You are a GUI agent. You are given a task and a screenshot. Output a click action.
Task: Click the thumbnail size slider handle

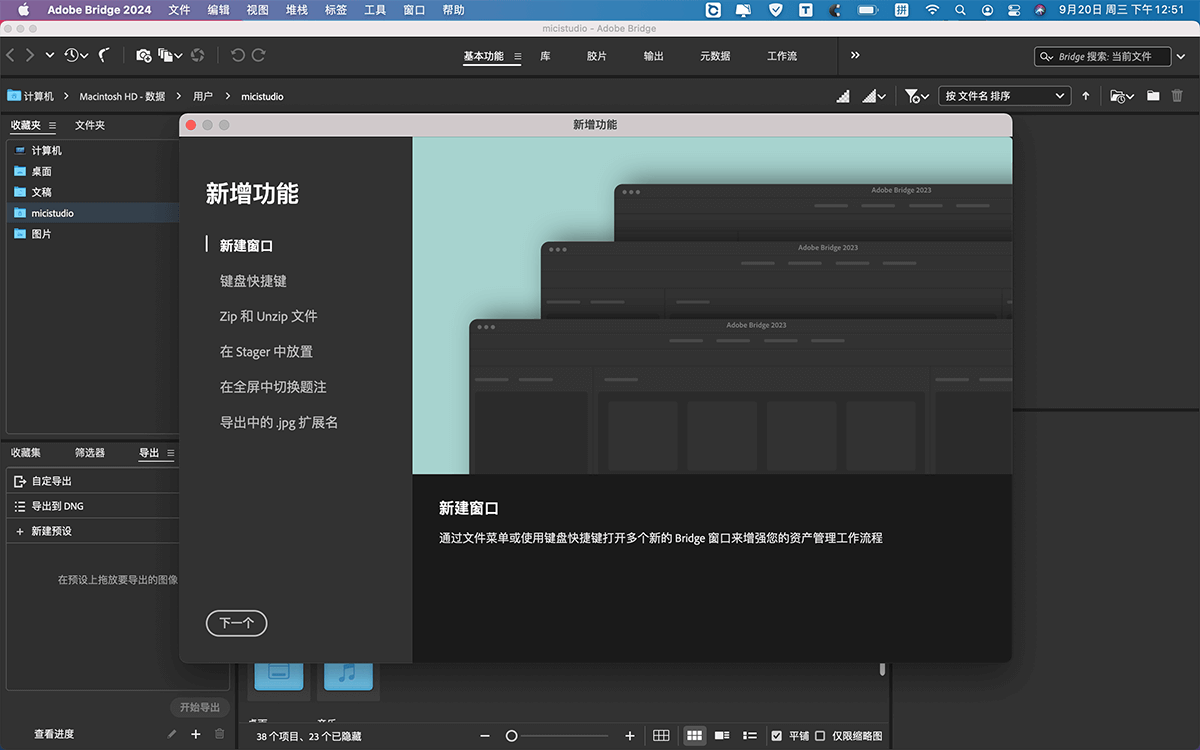pos(511,736)
